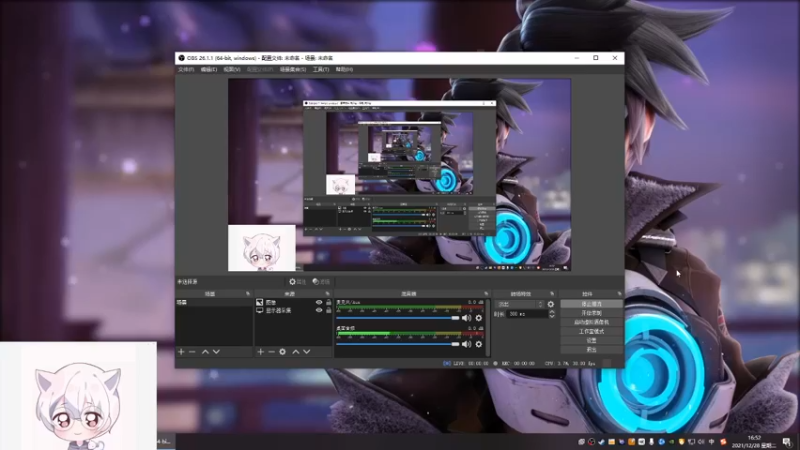Click the 滤镜 filters button on source toolbar
Screen dimensions: 800x450
(x=321, y=282)
